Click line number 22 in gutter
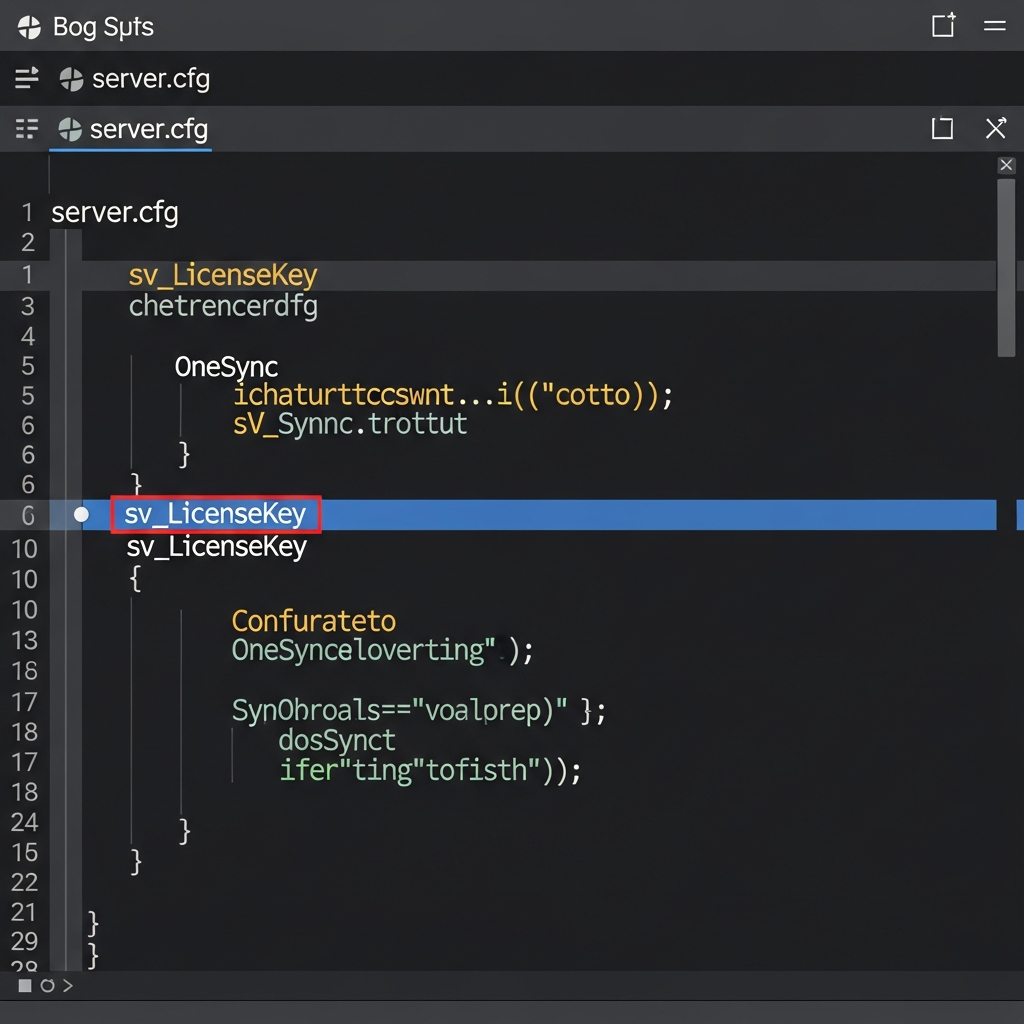Screen dimensions: 1024x1024 pos(25,882)
